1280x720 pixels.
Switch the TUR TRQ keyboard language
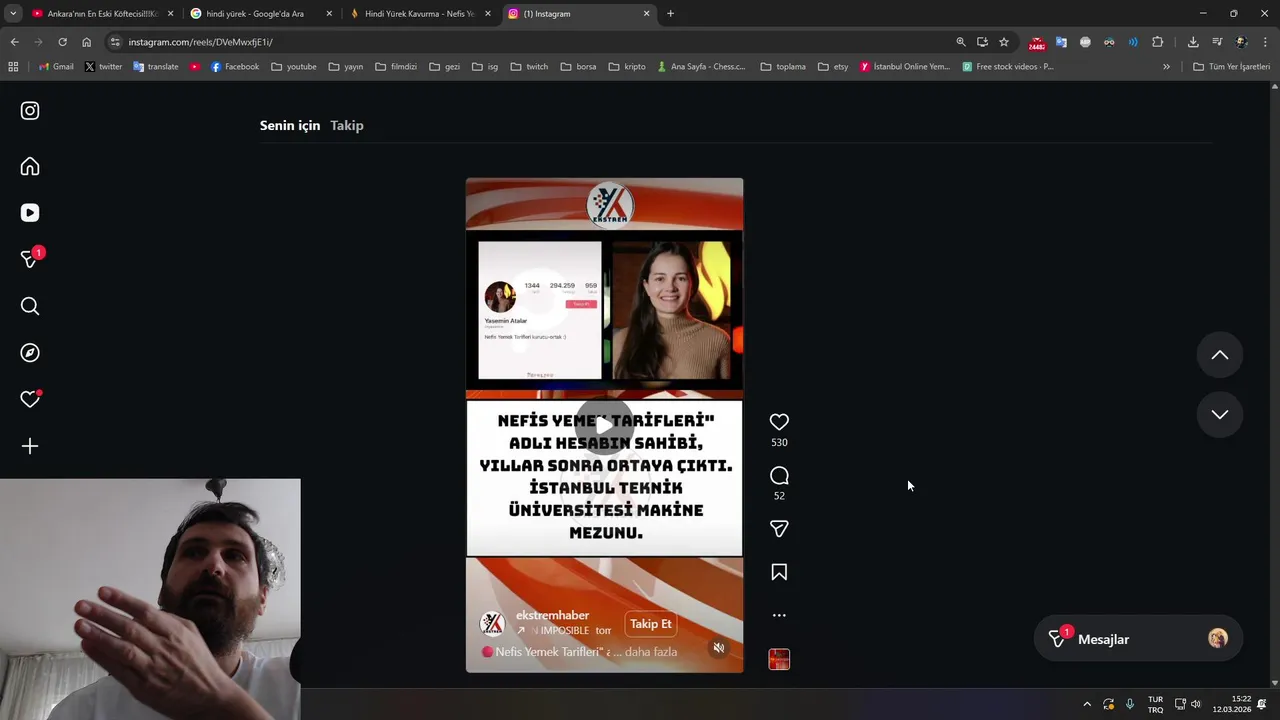[1155, 704]
